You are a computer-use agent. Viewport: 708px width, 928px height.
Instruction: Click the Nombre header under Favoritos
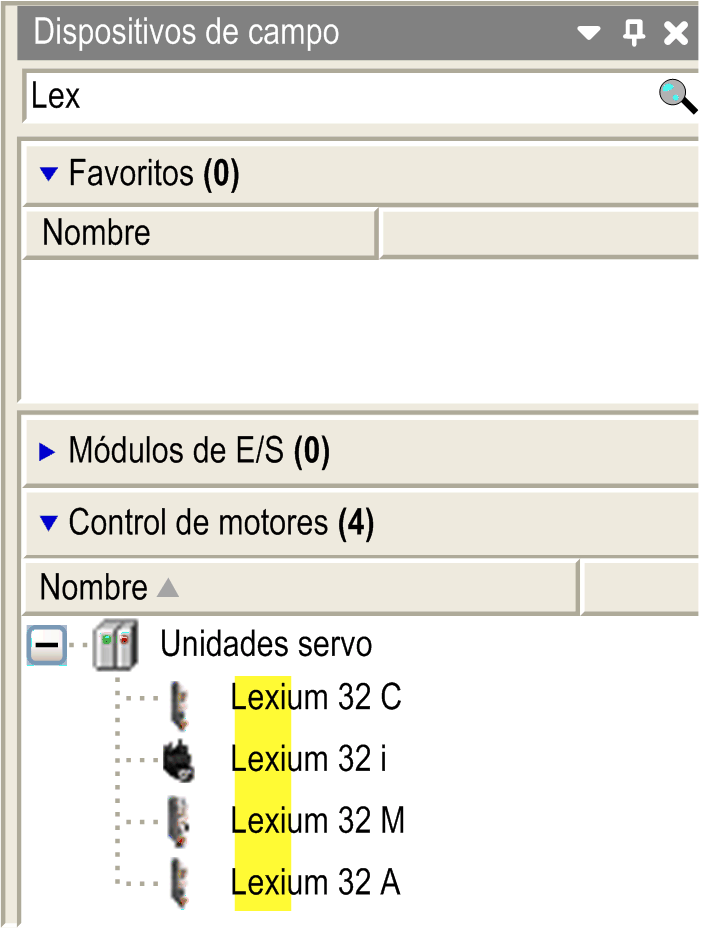coord(200,233)
